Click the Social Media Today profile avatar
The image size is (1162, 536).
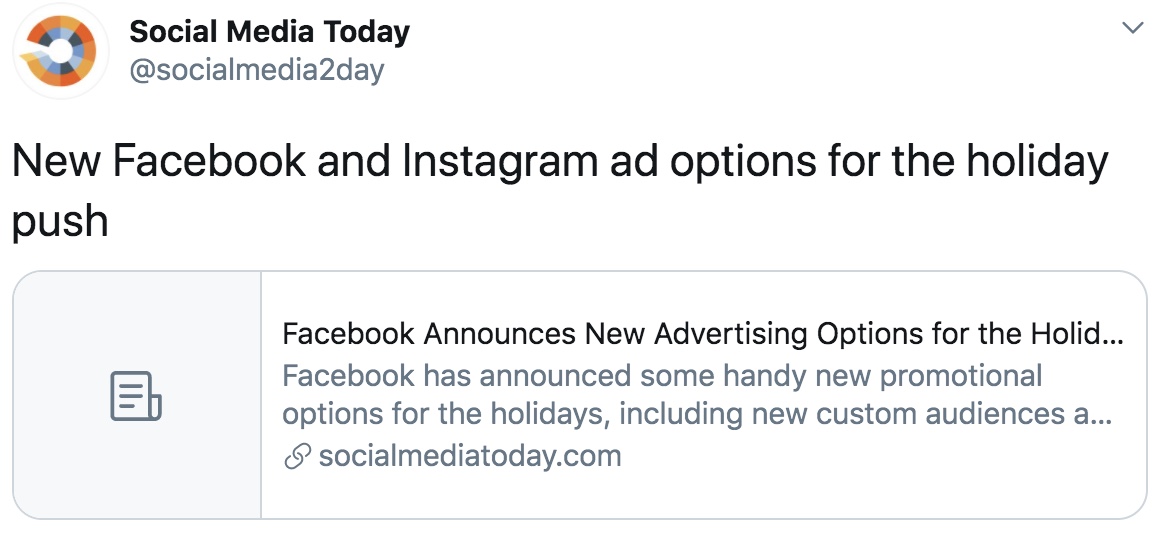[x=61, y=50]
